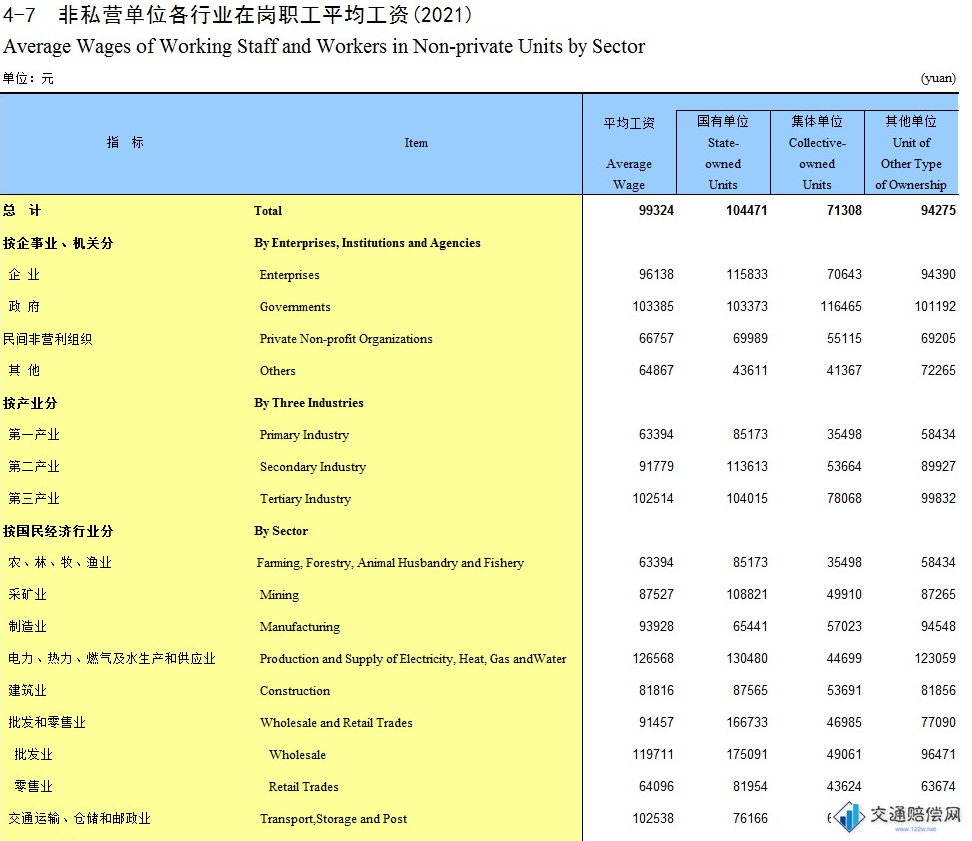972x841 pixels.
Task: Select the 'Construction' row label
Action: (295, 691)
